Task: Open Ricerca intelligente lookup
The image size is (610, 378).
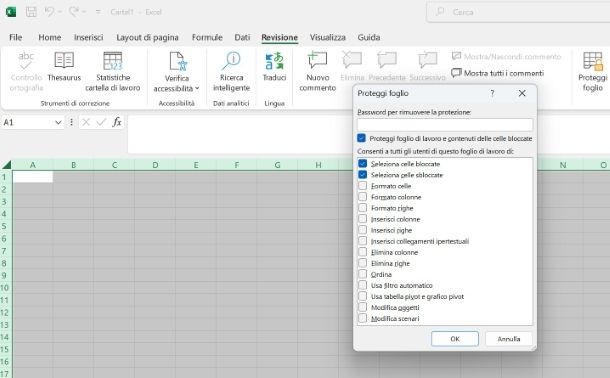Action: tap(231, 72)
